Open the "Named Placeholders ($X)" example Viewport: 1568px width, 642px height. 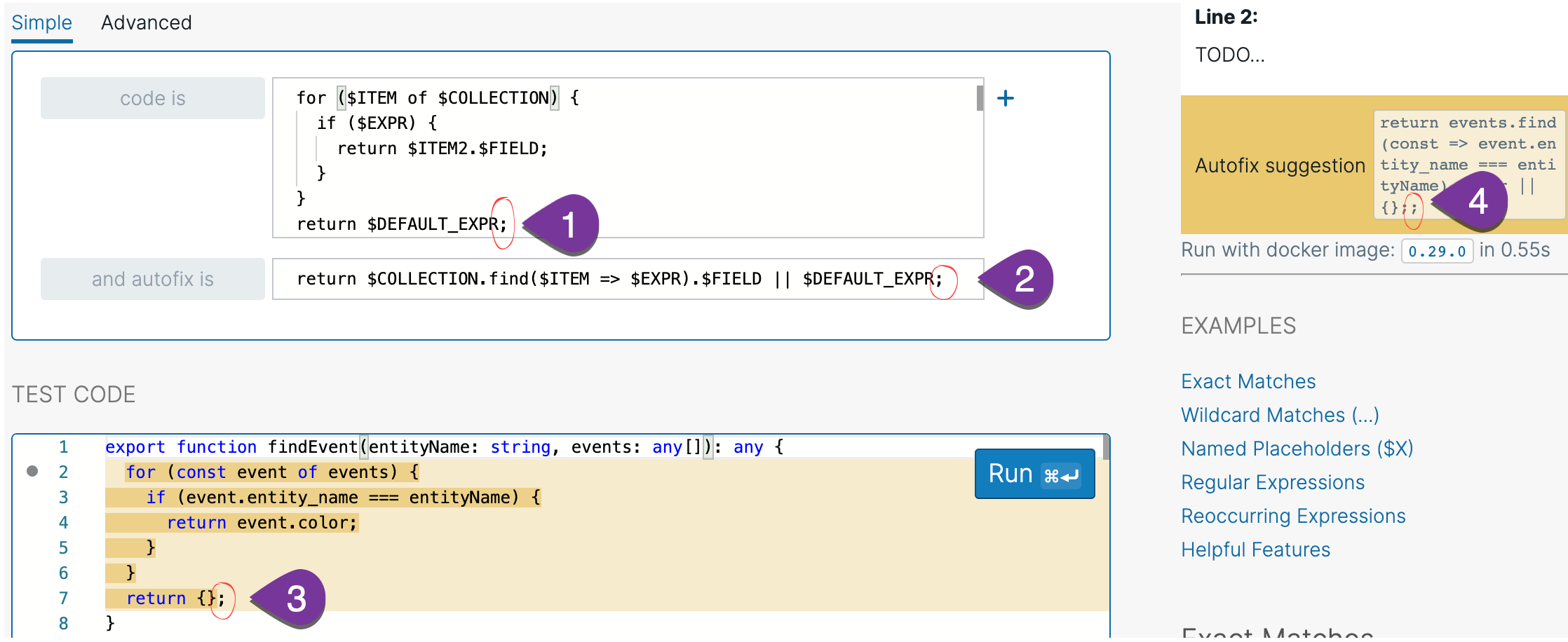[1297, 448]
